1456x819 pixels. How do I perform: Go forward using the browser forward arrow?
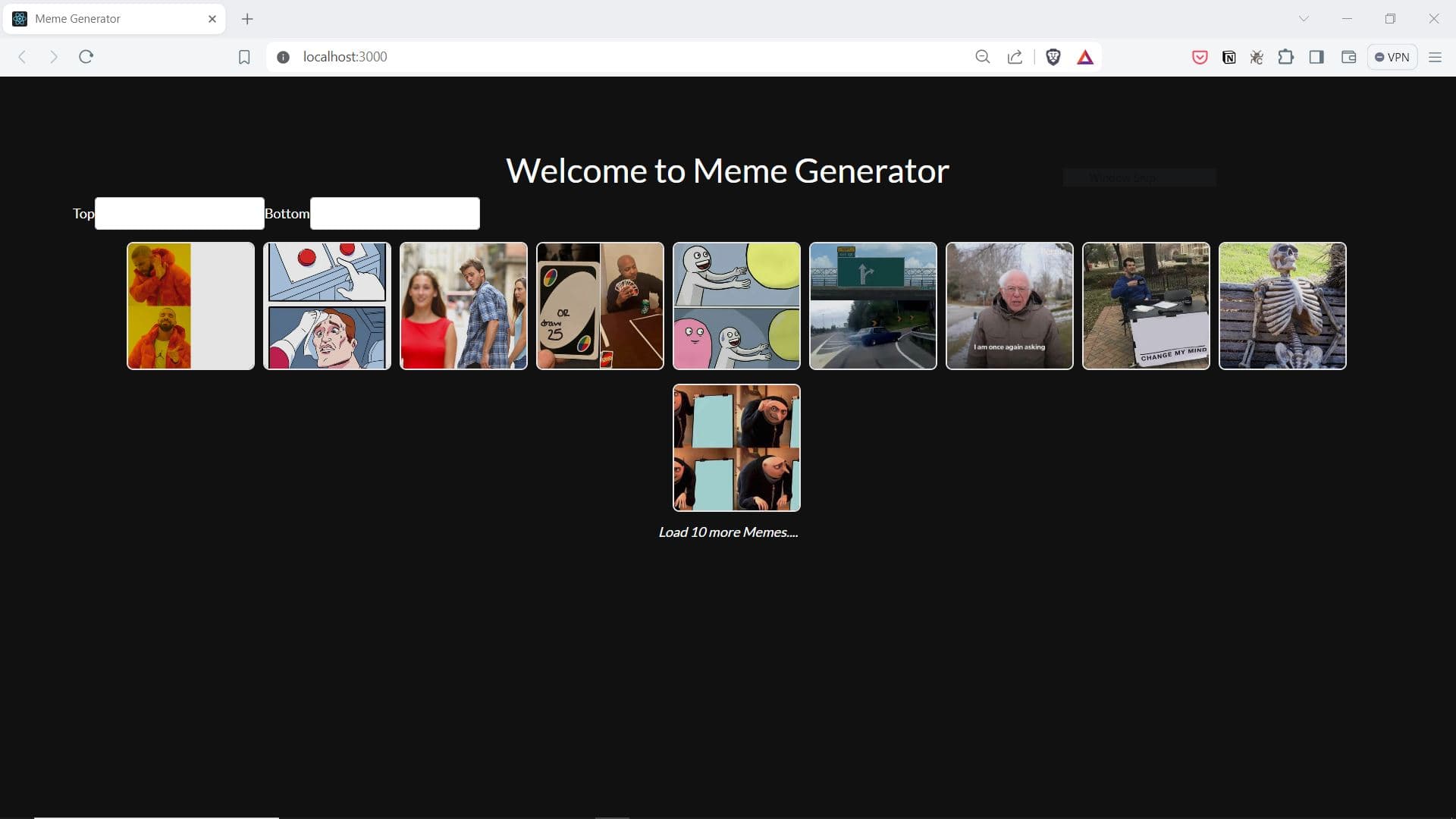pos(53,57)
